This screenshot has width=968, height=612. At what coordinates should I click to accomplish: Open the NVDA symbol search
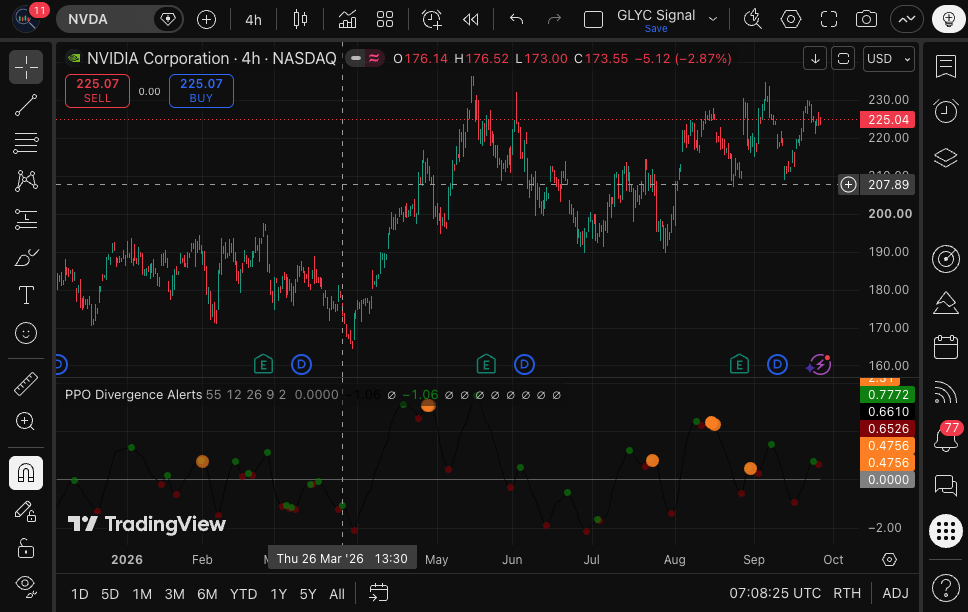(x=105, y=19)
